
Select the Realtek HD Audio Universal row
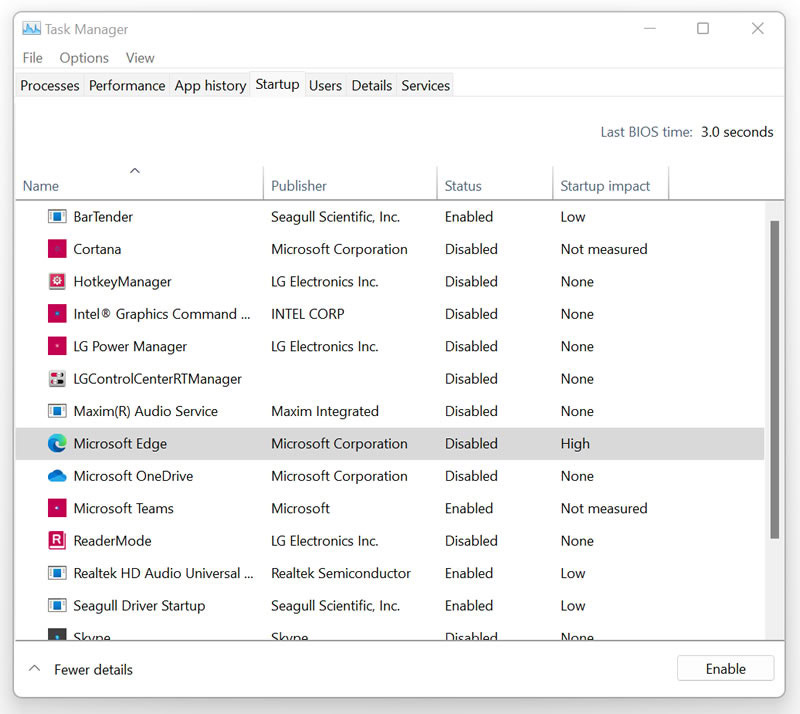point(390,573)
